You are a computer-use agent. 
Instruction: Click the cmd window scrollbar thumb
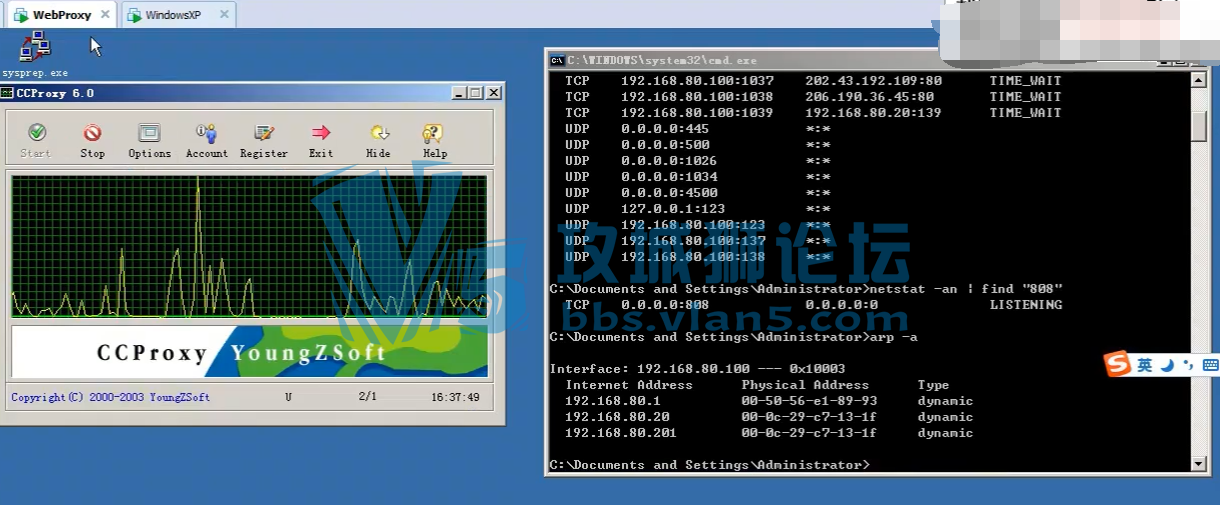pyautogui.click(x=1199, y=126)
